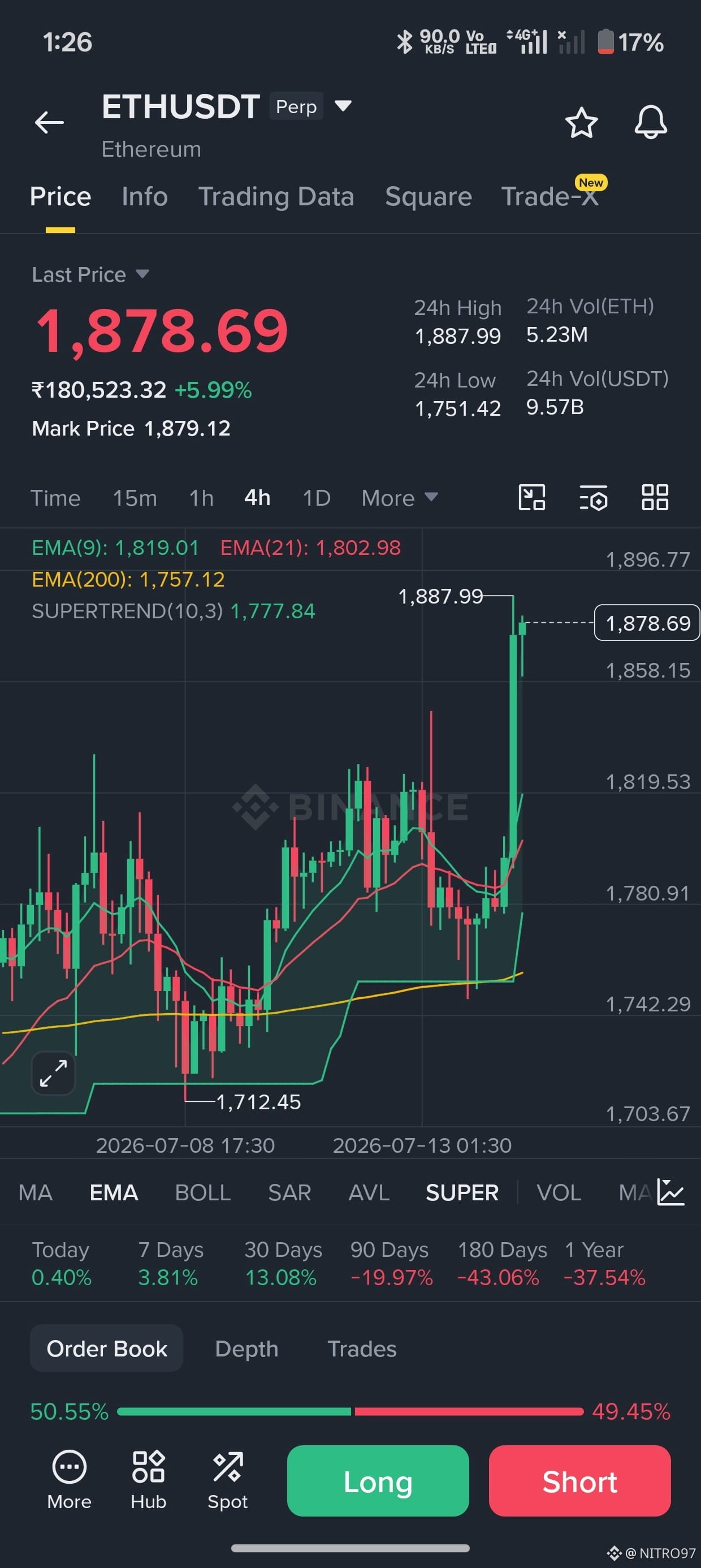The image size is (701, 1568).
Task: Tap the 1 Year -37.54% change
Action: click(x=604, y=1263)
